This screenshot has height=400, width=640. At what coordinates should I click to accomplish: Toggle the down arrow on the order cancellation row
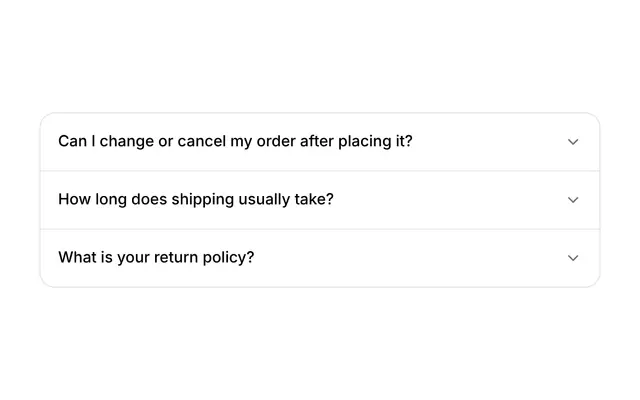tap(573, 142)
